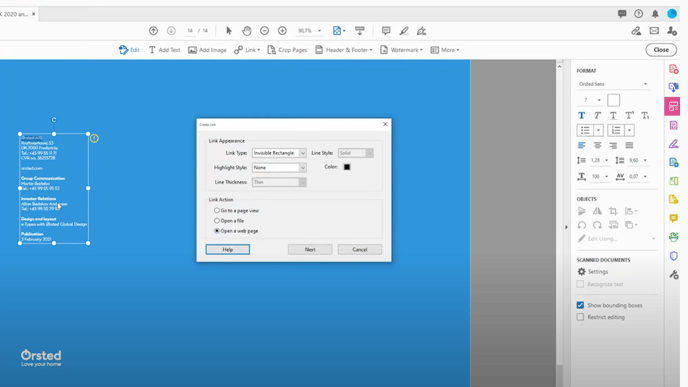688x387 pixels.
Task: Select Edit in the edit toolbar
Action: (129, 50)
